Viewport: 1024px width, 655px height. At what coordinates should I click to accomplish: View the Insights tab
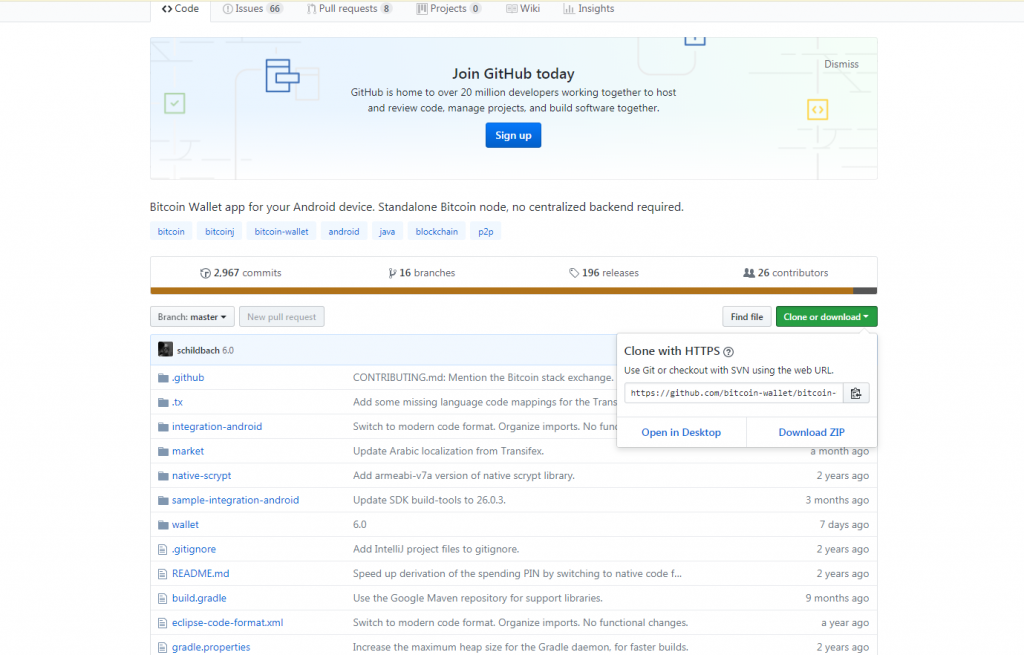[588, 8]
